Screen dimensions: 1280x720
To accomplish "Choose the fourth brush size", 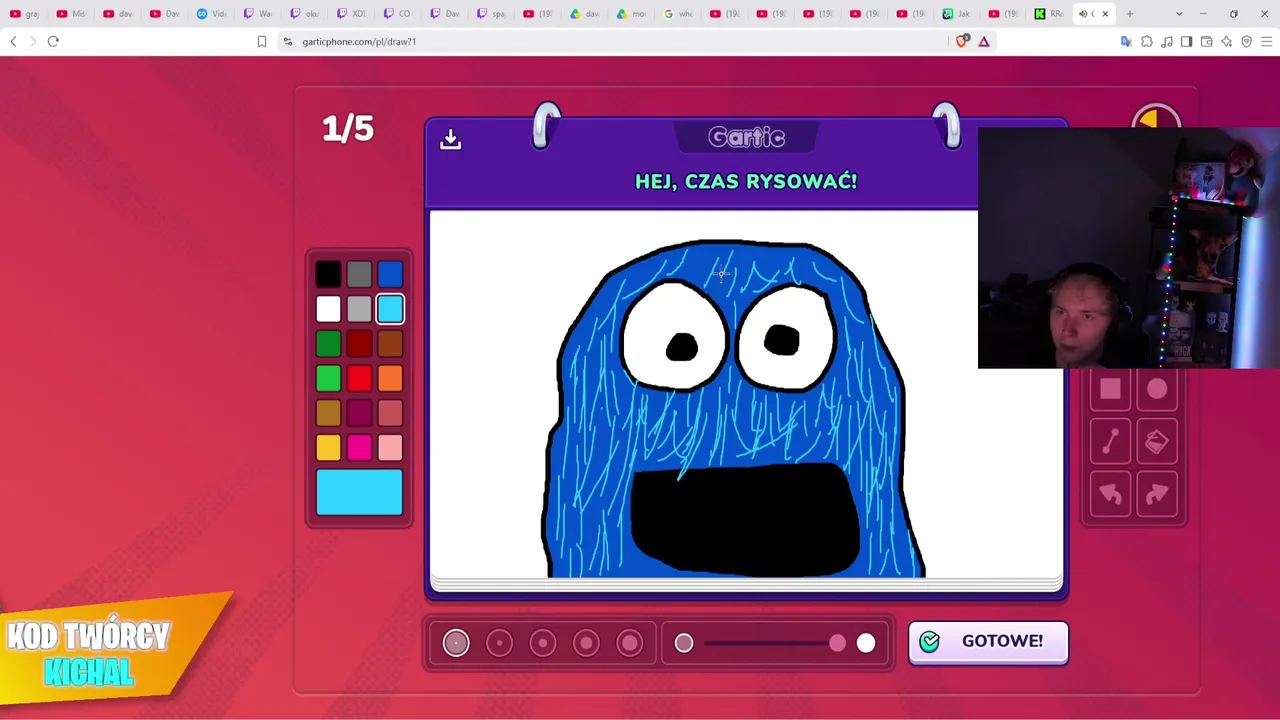I will (x=586, y=643).
